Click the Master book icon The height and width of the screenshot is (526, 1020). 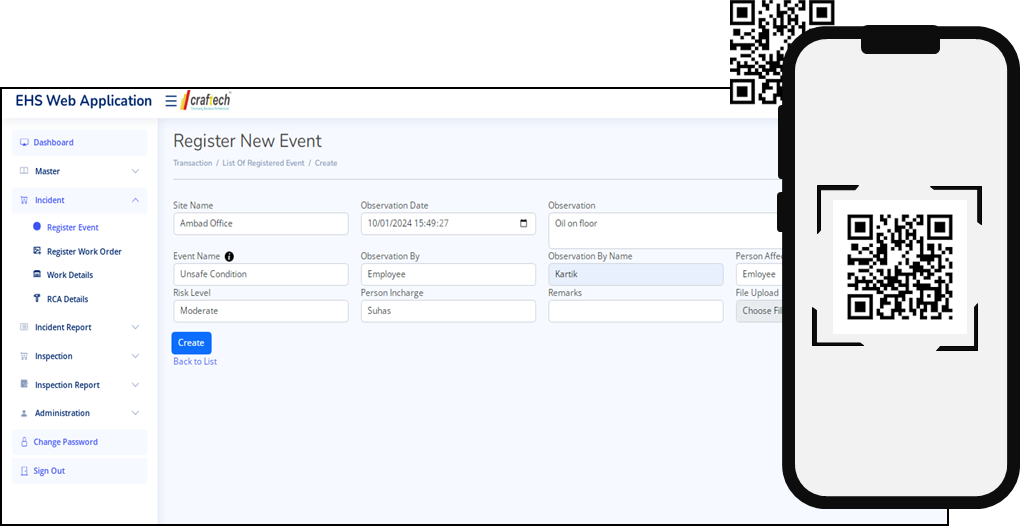coord(24,171)
